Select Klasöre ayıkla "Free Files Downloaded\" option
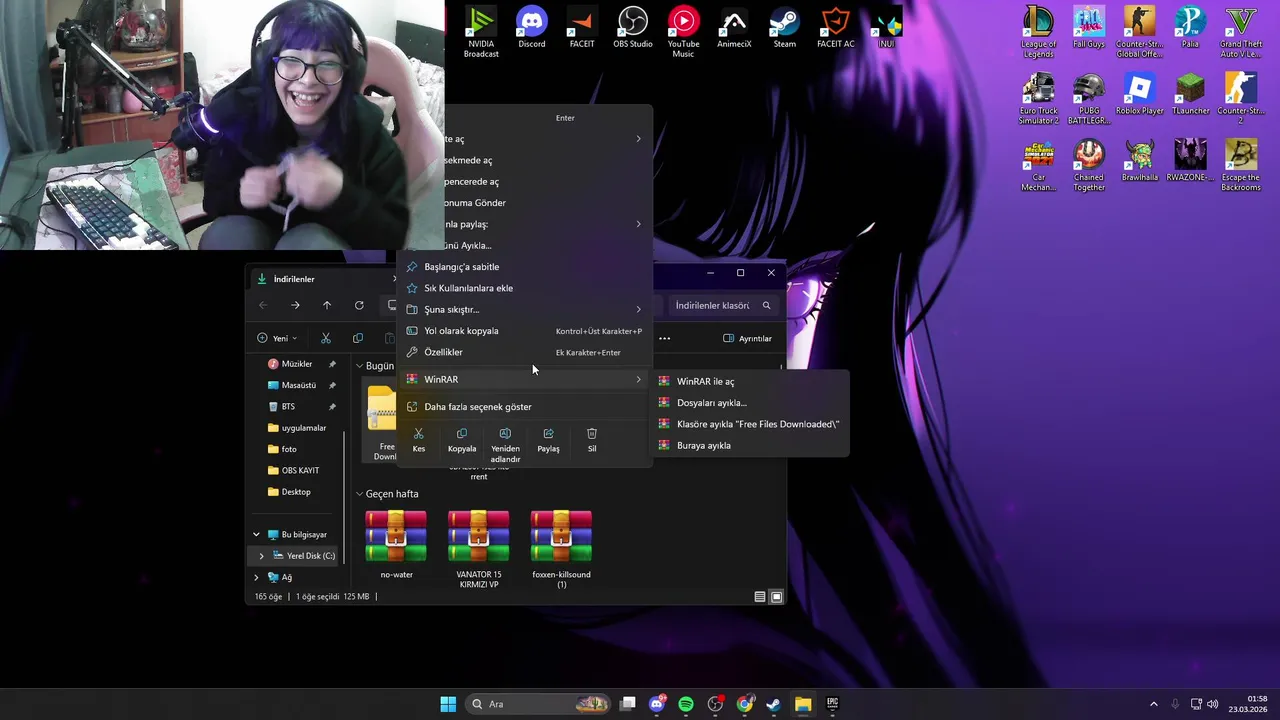This screenshot has height=720, width=1280. 750,424
